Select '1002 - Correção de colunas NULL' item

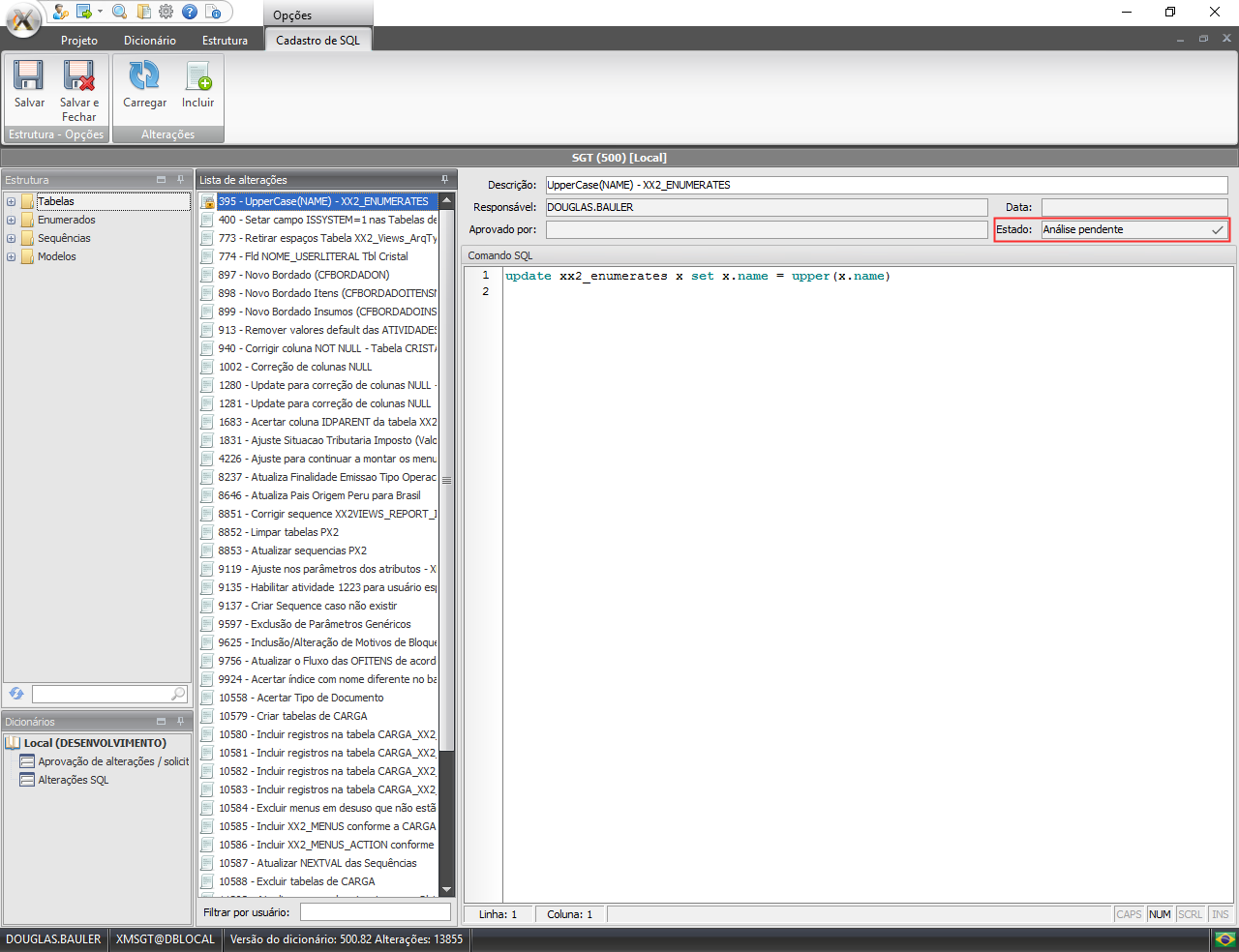point(318,367)
